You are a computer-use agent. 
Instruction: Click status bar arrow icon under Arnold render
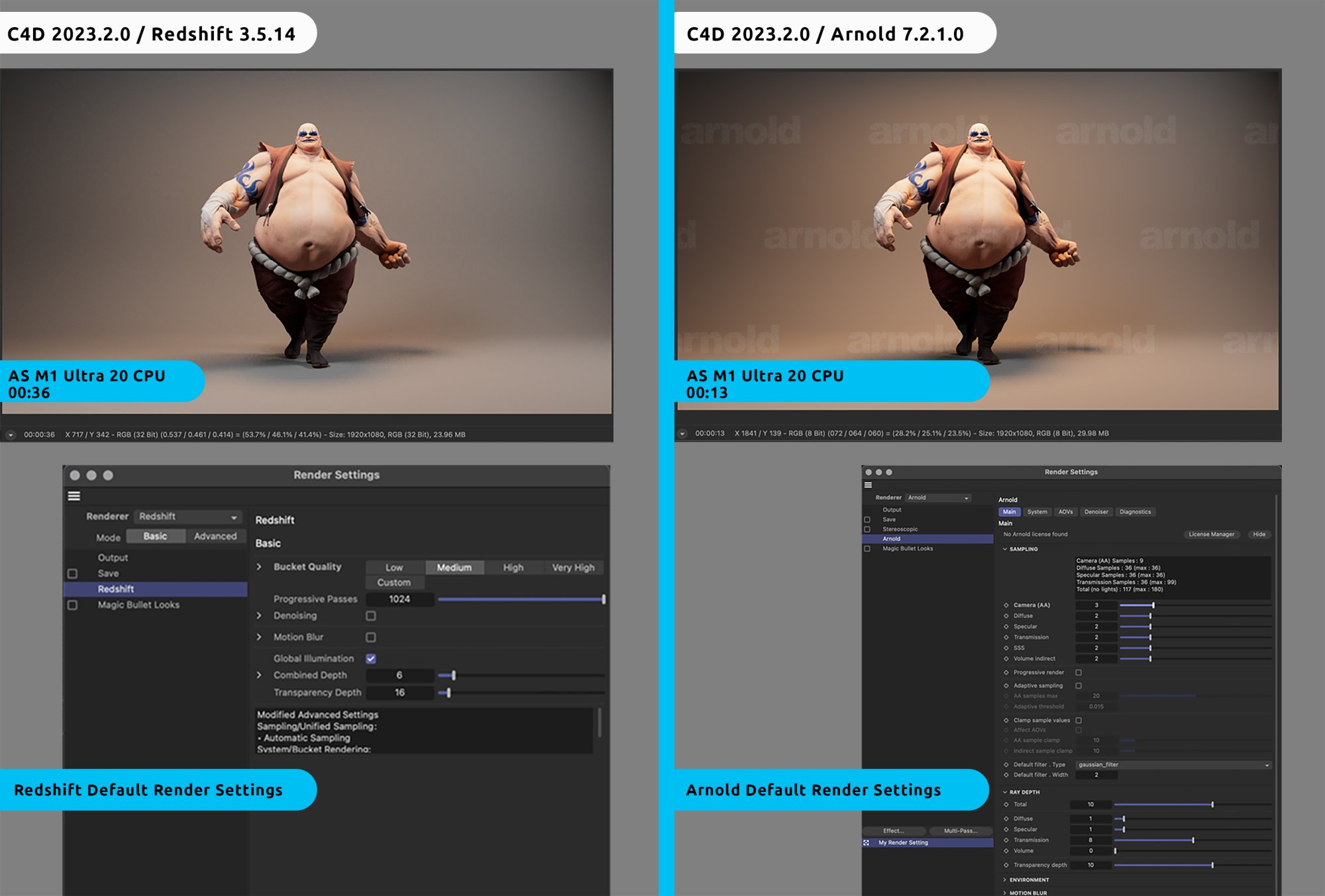click(682, 434)
